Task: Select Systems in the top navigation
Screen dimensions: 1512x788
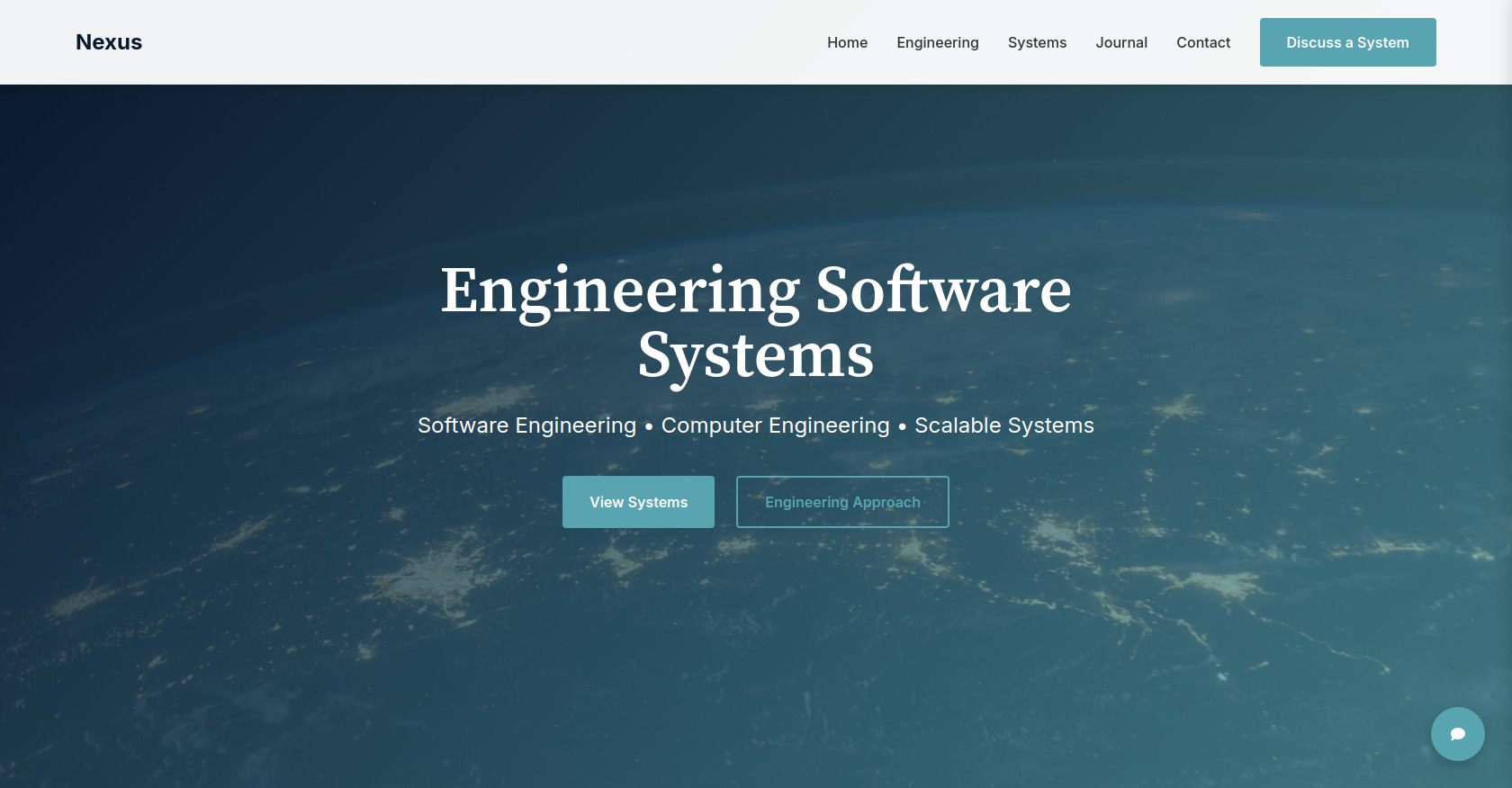Action: pos(1037,42)
